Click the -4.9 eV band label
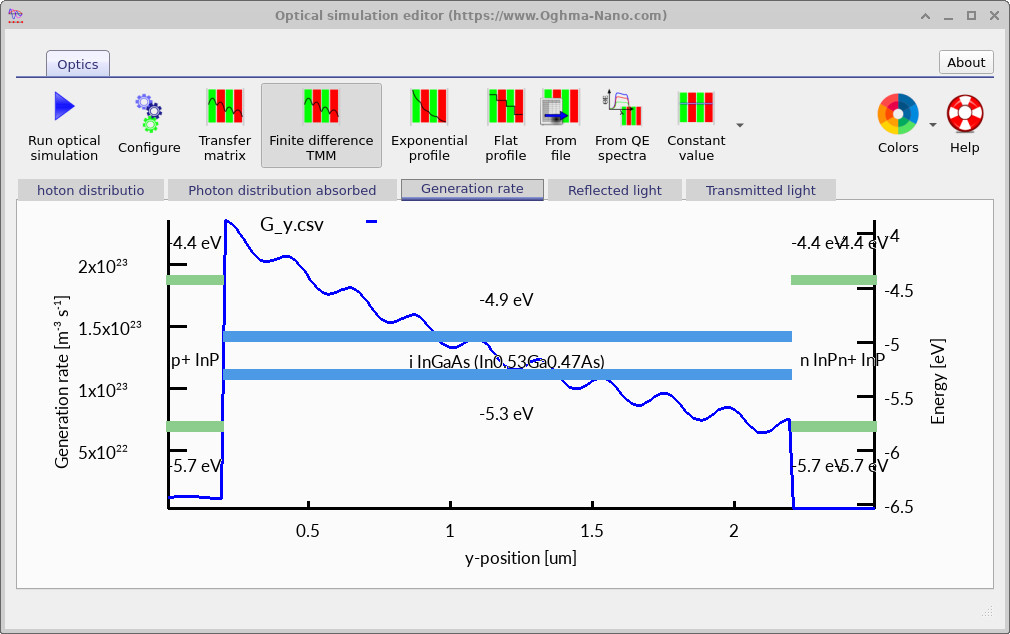This screenshot has height=634, width=1010. [506, 300]
